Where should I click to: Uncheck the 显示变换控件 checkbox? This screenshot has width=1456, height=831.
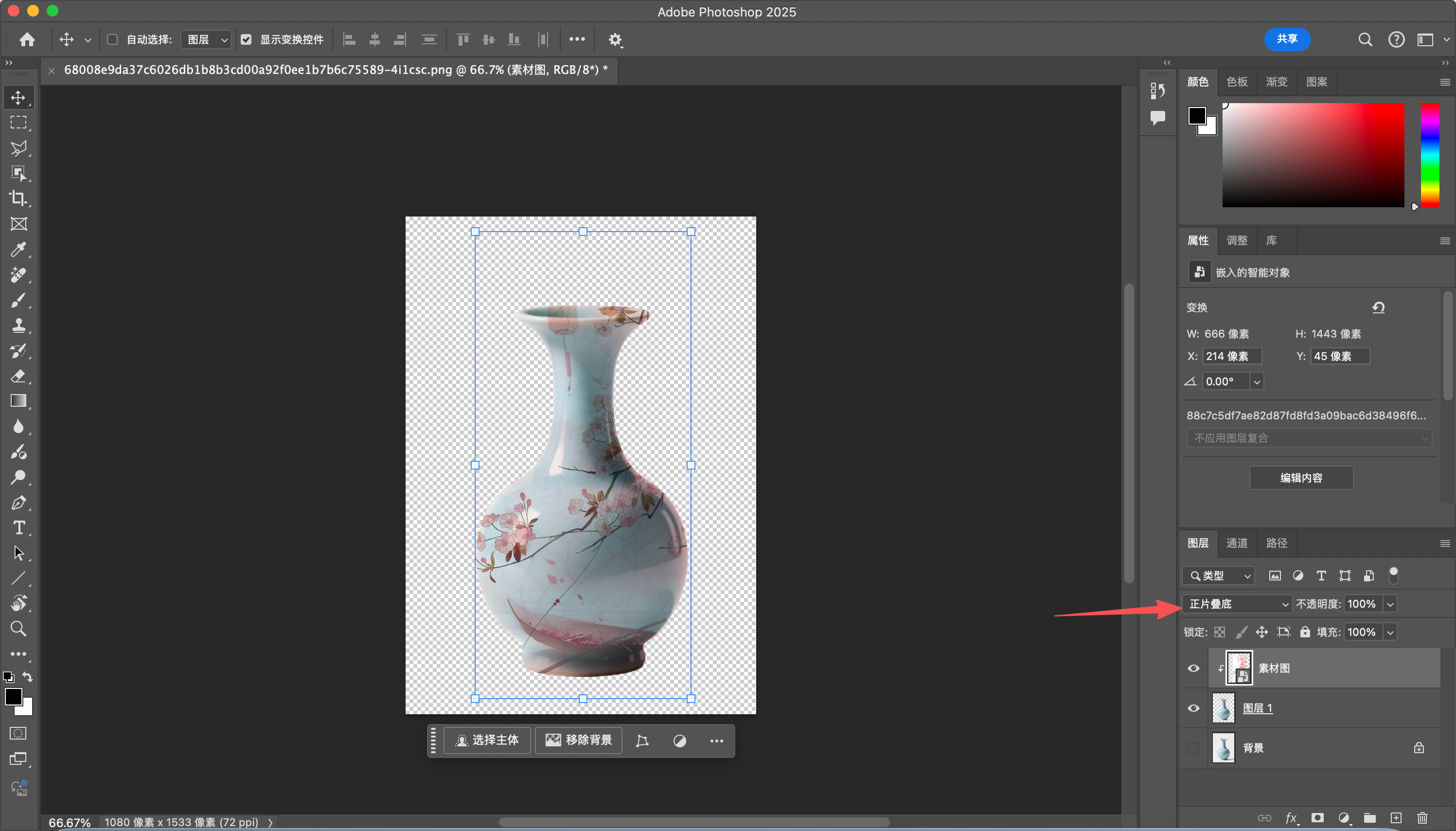click(246, 39)
